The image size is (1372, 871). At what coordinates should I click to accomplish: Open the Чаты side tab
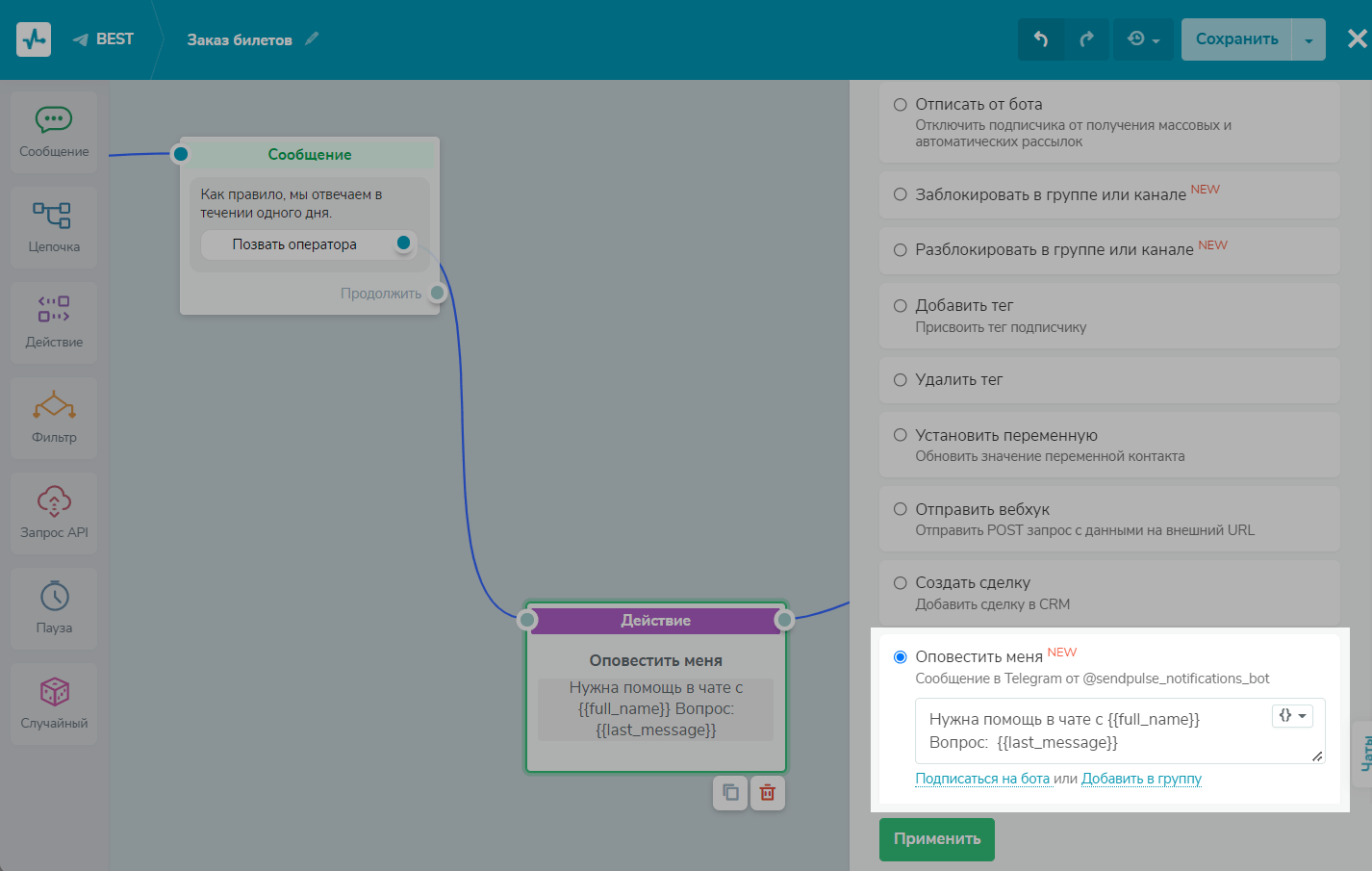[x=1362, y=753]
